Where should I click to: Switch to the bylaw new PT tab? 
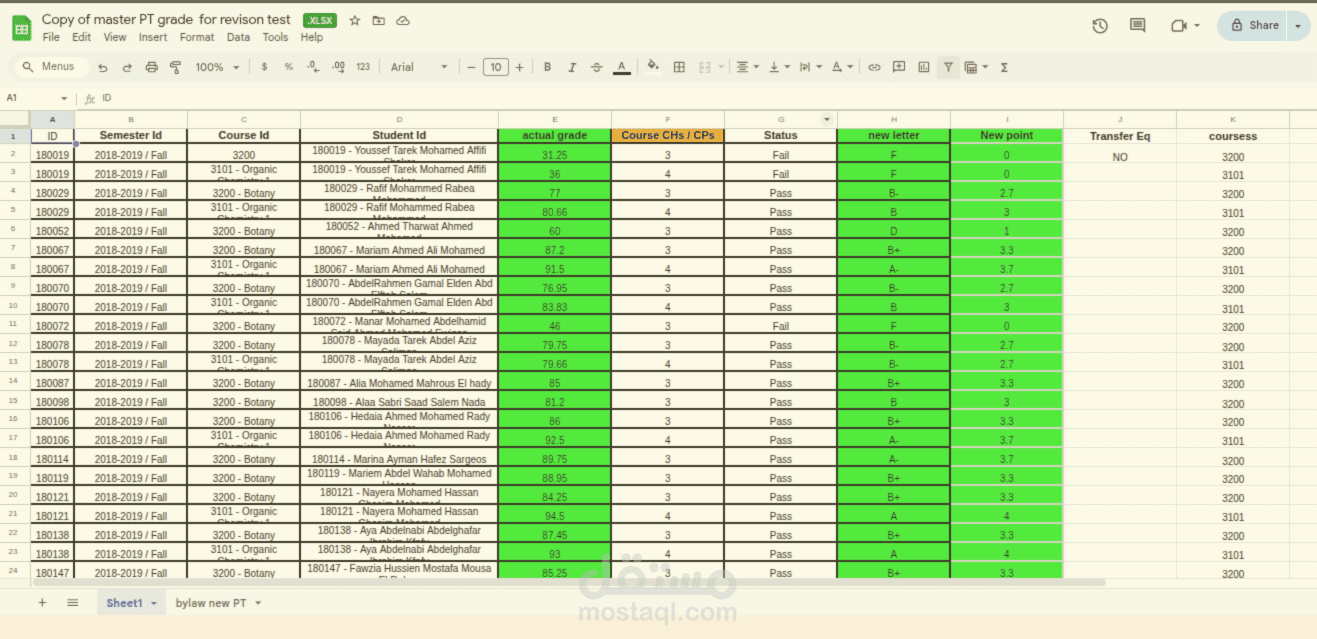211,603
